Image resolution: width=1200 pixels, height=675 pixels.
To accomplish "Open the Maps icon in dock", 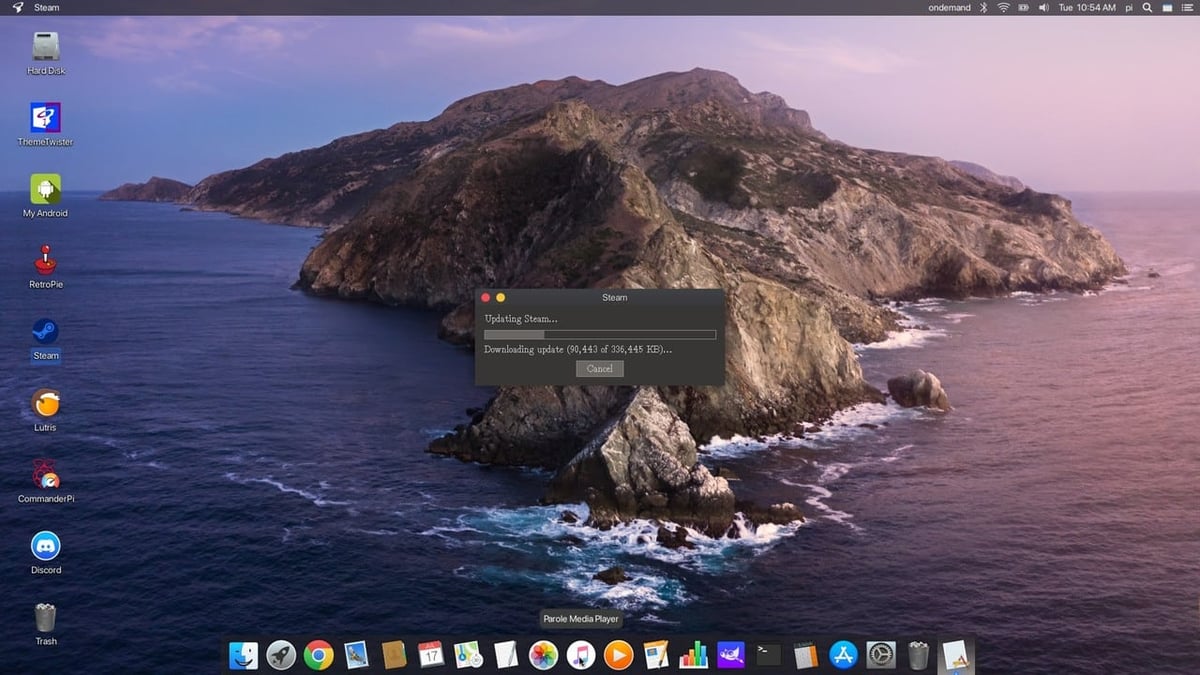I will pyautogui.click(x=469, y=655).
